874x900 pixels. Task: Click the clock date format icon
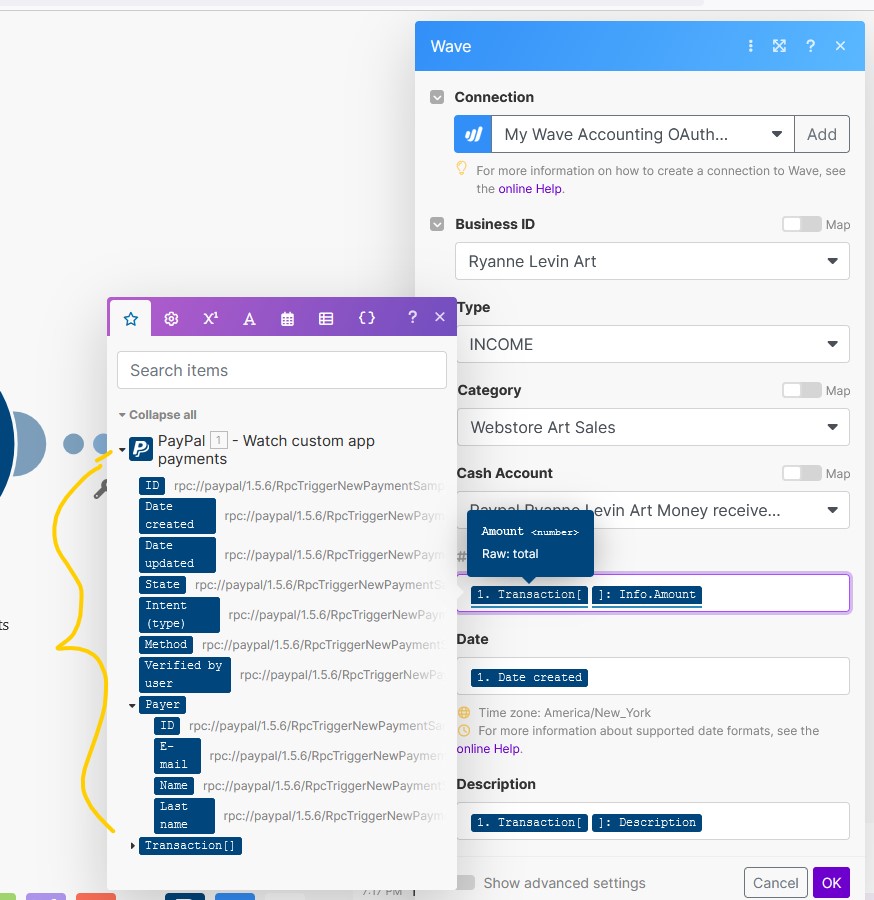tap(464, 731)
